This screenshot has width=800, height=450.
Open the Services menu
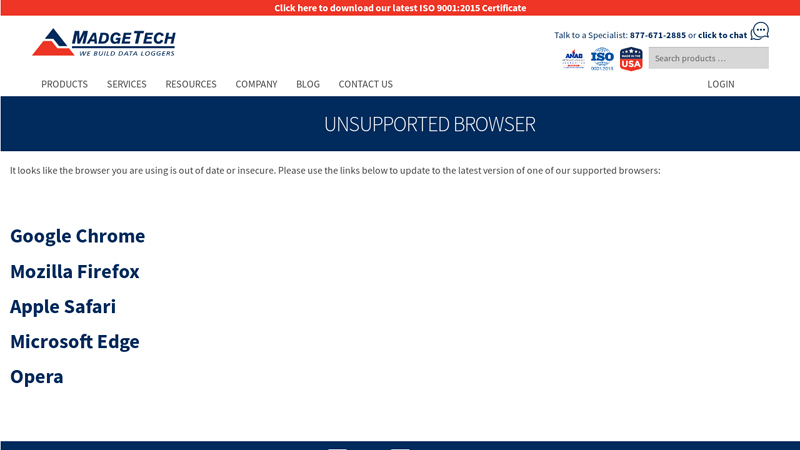[127, 84]
